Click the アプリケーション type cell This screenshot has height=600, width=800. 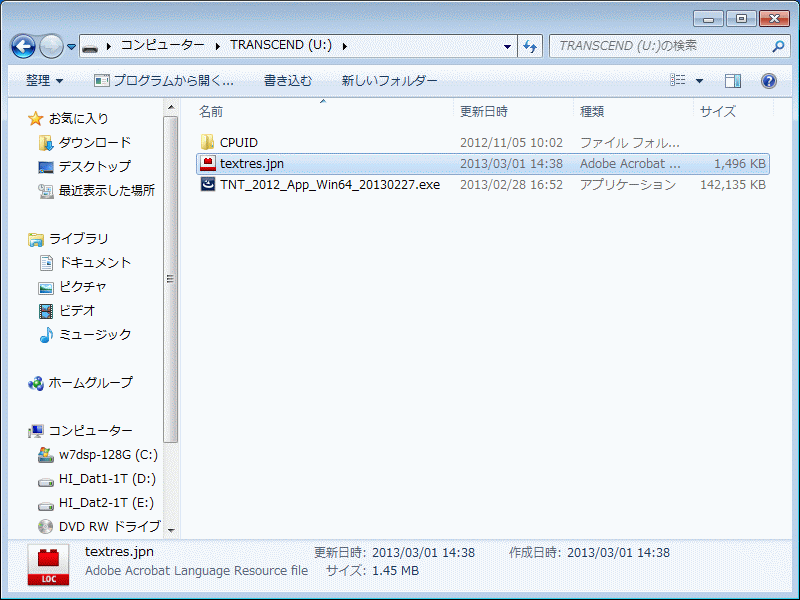(628, 185)
